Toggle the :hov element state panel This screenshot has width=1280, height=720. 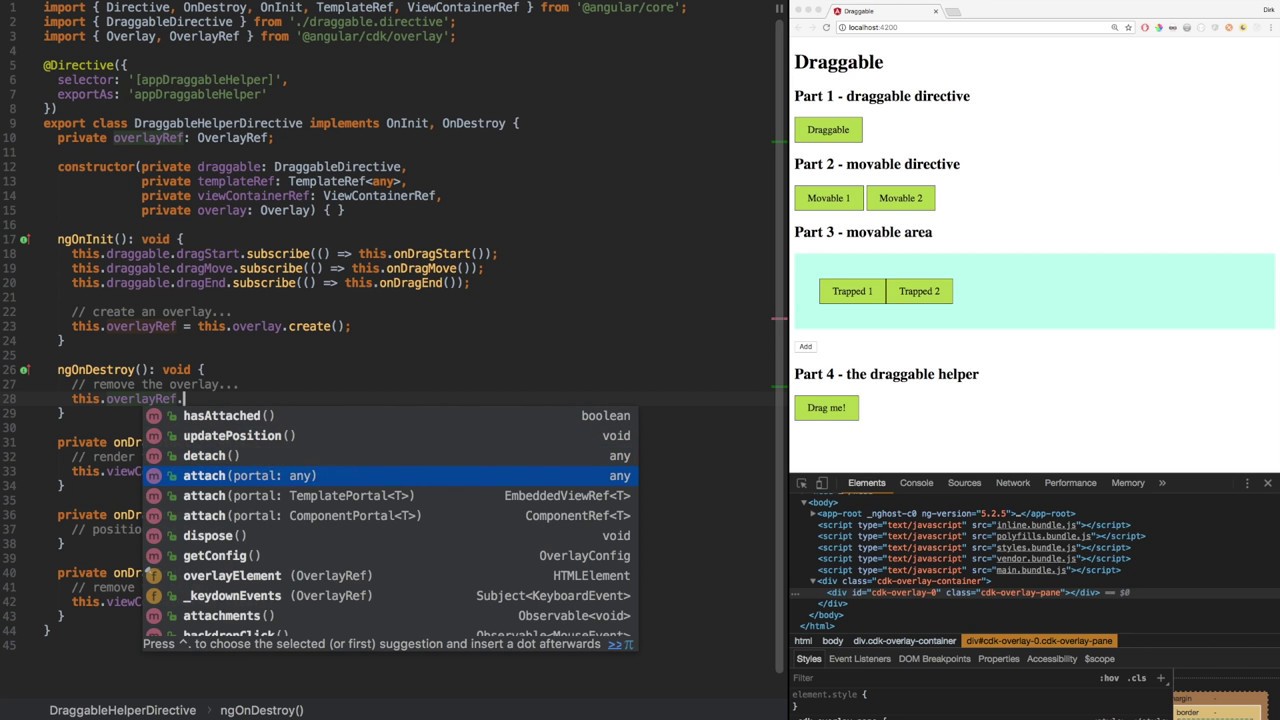pyautogui.click(x=1109, y=678)
